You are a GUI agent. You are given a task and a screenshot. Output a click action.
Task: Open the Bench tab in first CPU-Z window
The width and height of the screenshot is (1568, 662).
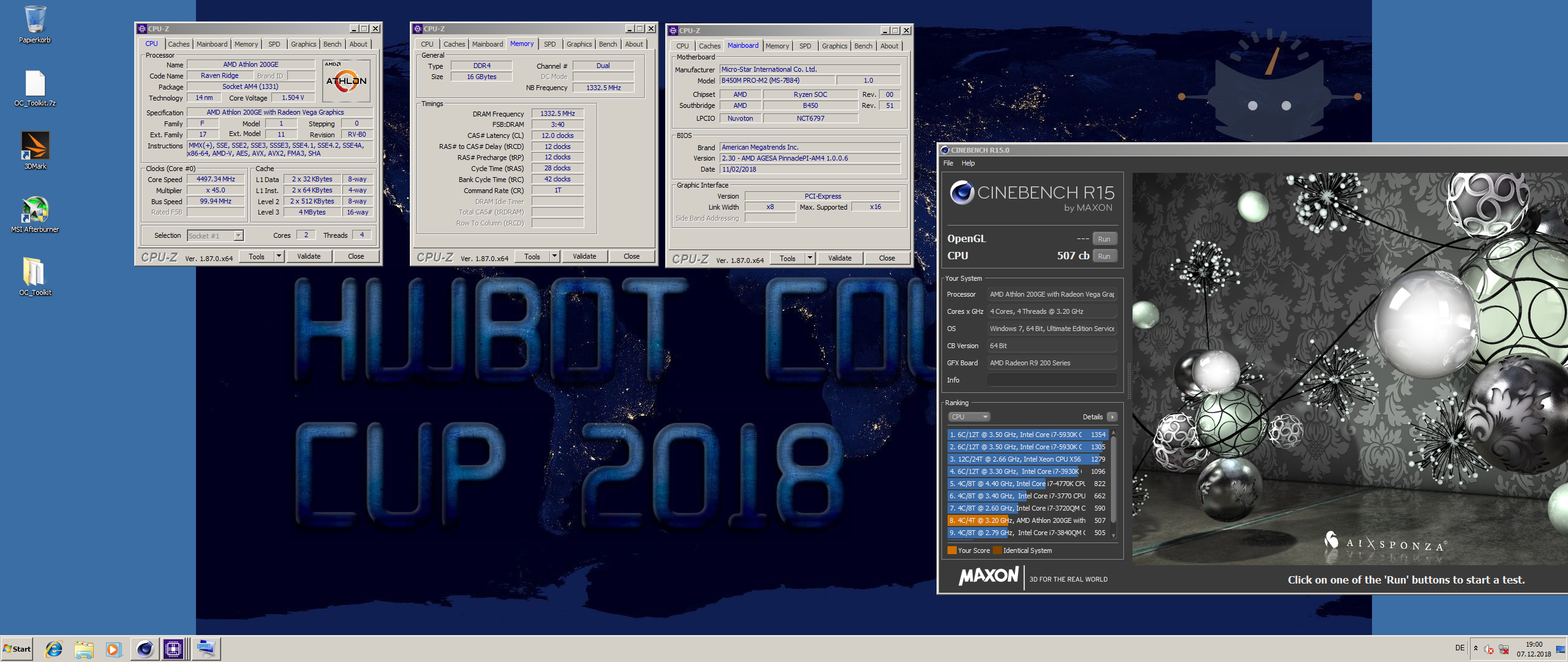(332, 44)
